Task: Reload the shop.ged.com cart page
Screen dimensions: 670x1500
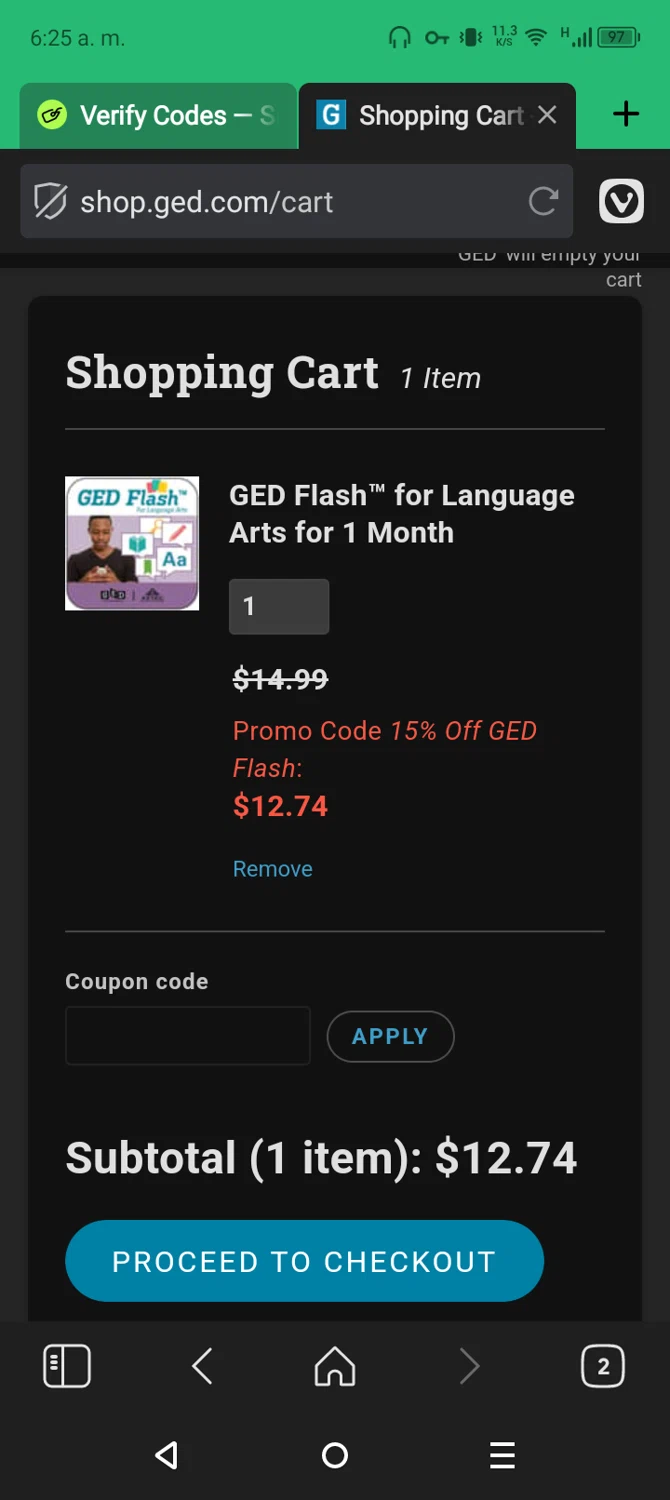Action: (x=543, y=202)
